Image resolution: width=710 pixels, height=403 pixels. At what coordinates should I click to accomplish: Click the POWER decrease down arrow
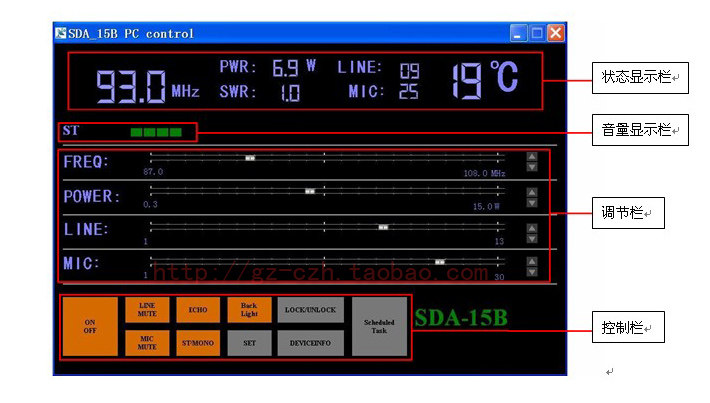click(532, 202)
